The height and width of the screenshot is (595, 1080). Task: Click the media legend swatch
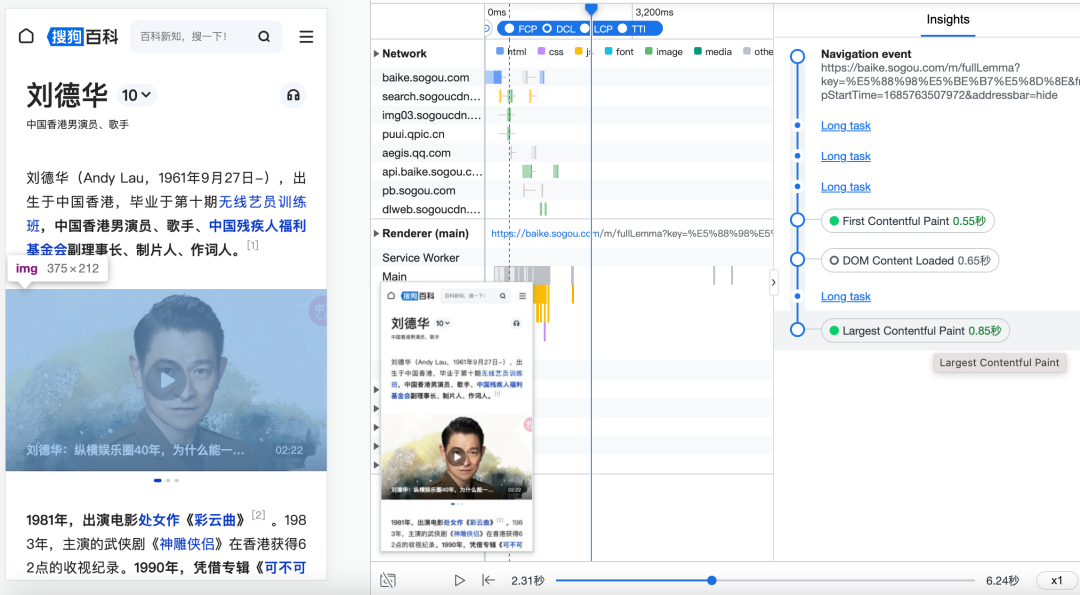pyautogui.click(x=698, y=51)
